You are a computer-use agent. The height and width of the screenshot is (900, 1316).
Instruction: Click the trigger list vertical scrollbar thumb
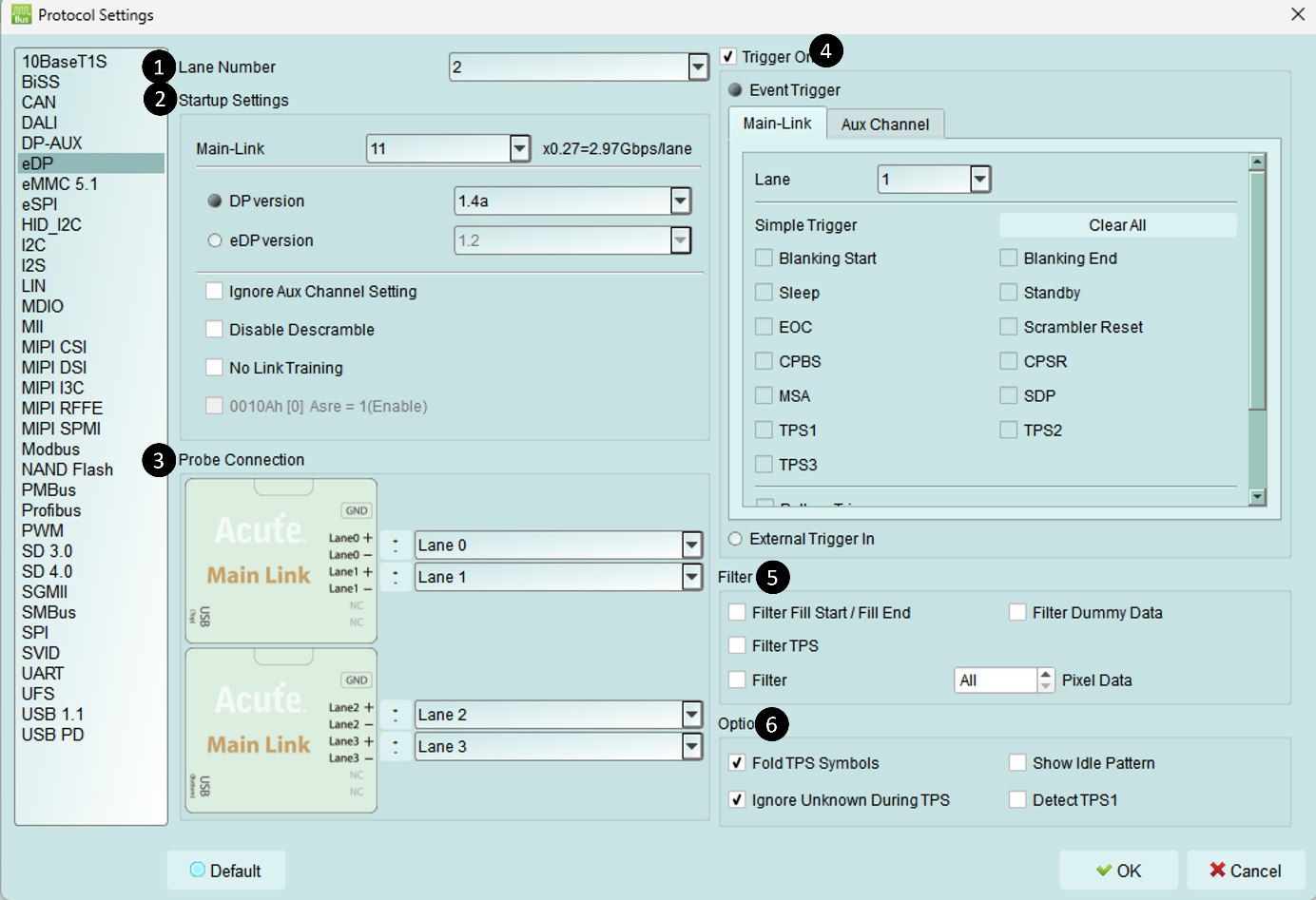click(1257, 290)
